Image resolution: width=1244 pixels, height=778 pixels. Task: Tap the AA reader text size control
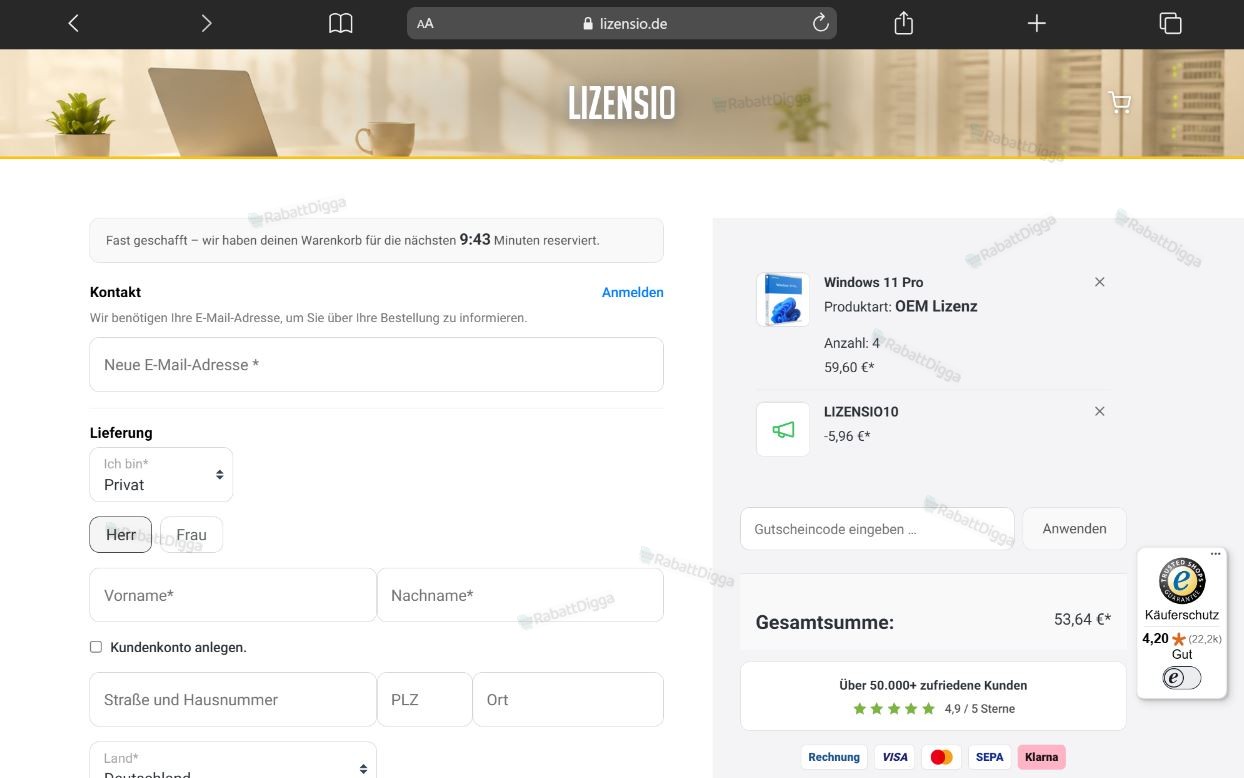tap(425, 24)
